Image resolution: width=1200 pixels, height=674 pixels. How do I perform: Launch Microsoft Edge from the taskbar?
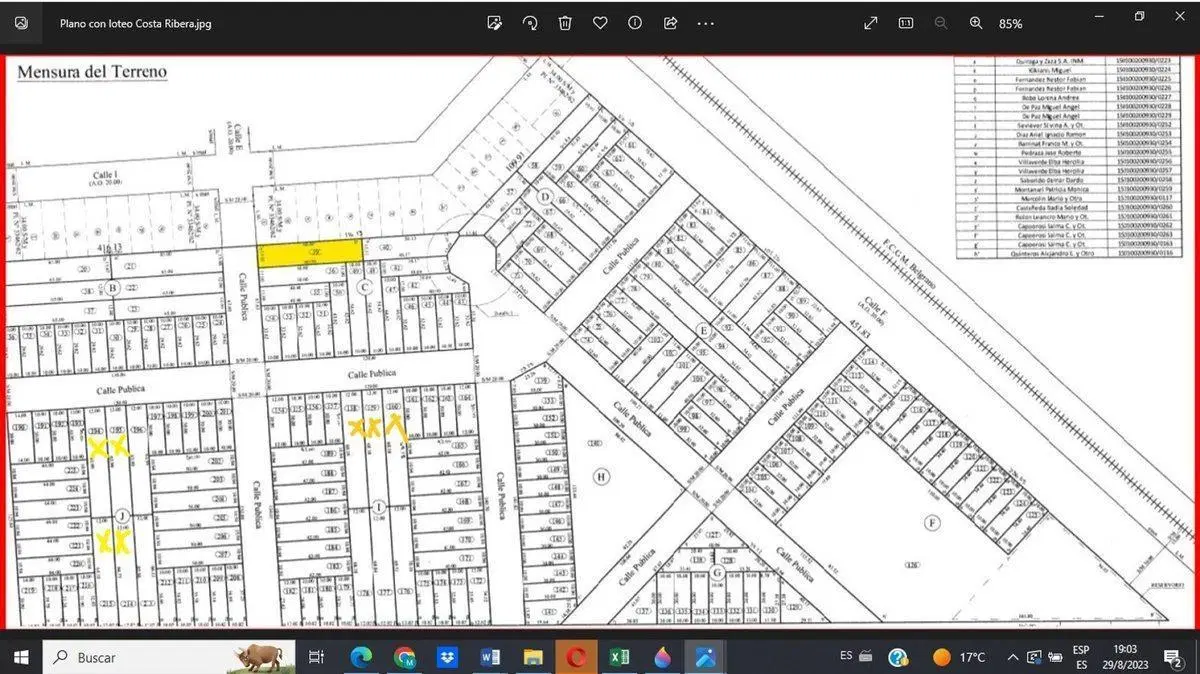[361, 657]
